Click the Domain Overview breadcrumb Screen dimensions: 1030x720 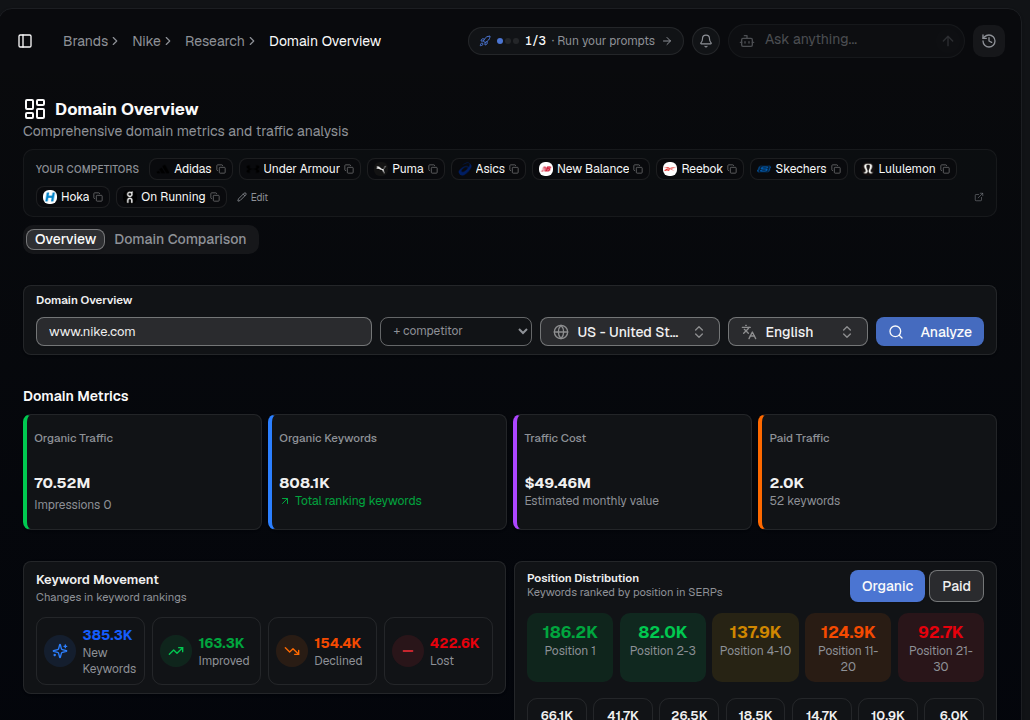click(x=325, y=41)
